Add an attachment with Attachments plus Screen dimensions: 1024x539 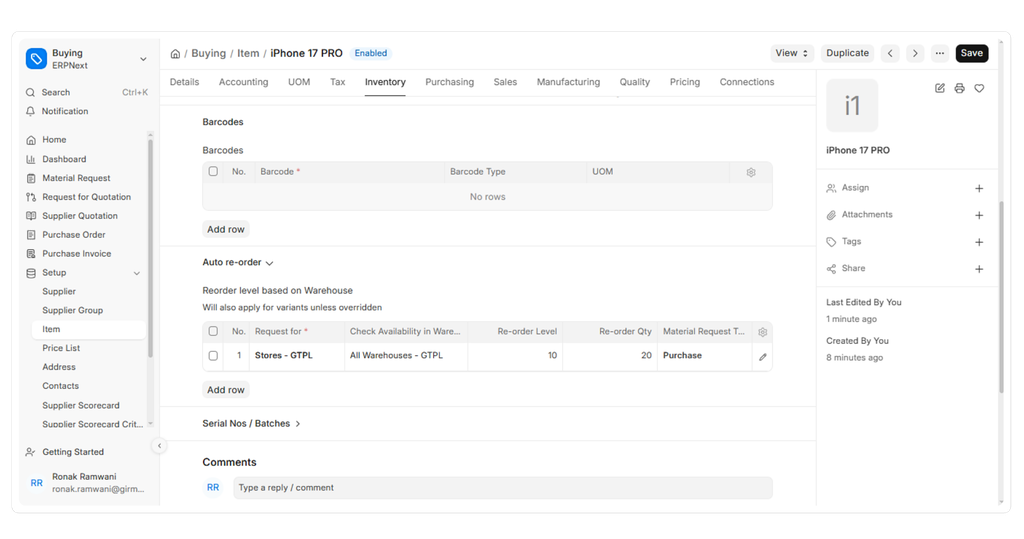[979, 216]
